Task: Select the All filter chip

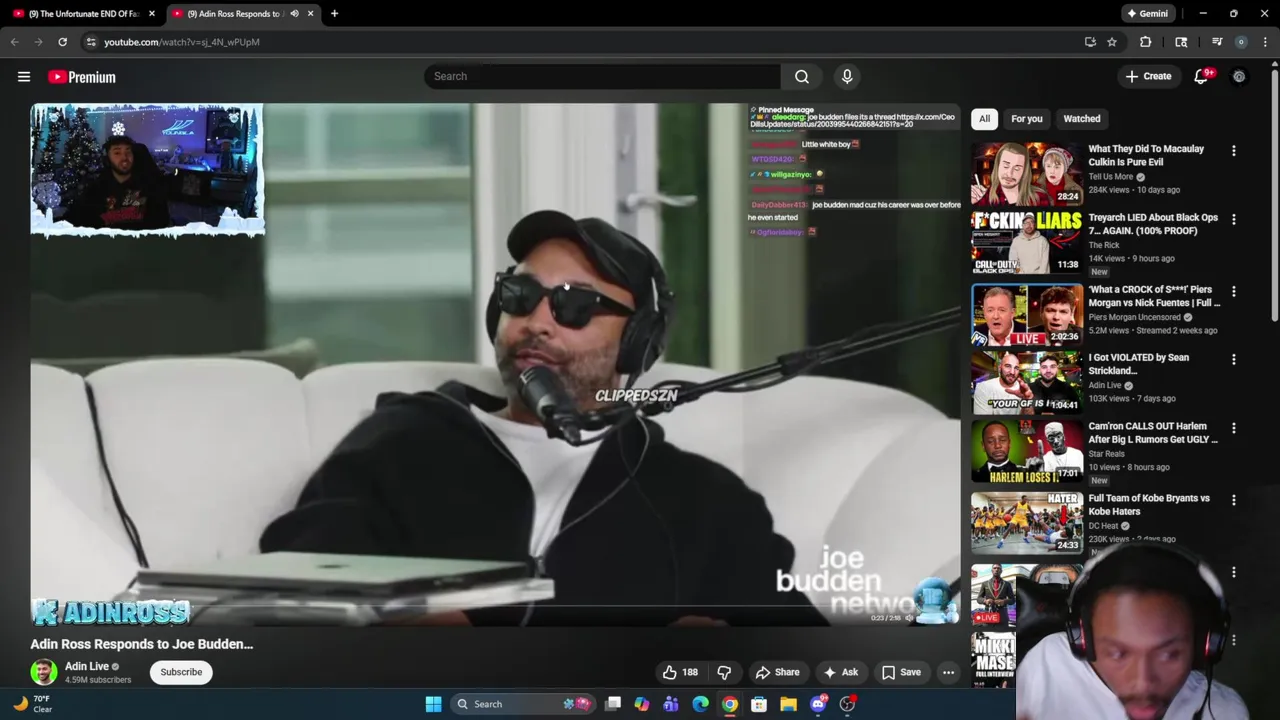Action: [984, 119]
